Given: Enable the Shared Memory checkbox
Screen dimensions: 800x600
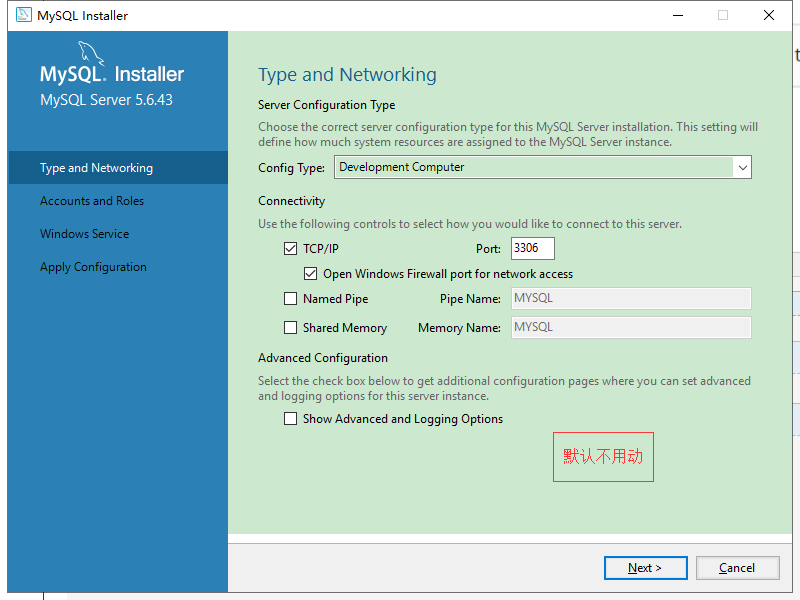Looking at the screenshot, I should (x=290, y=328).
